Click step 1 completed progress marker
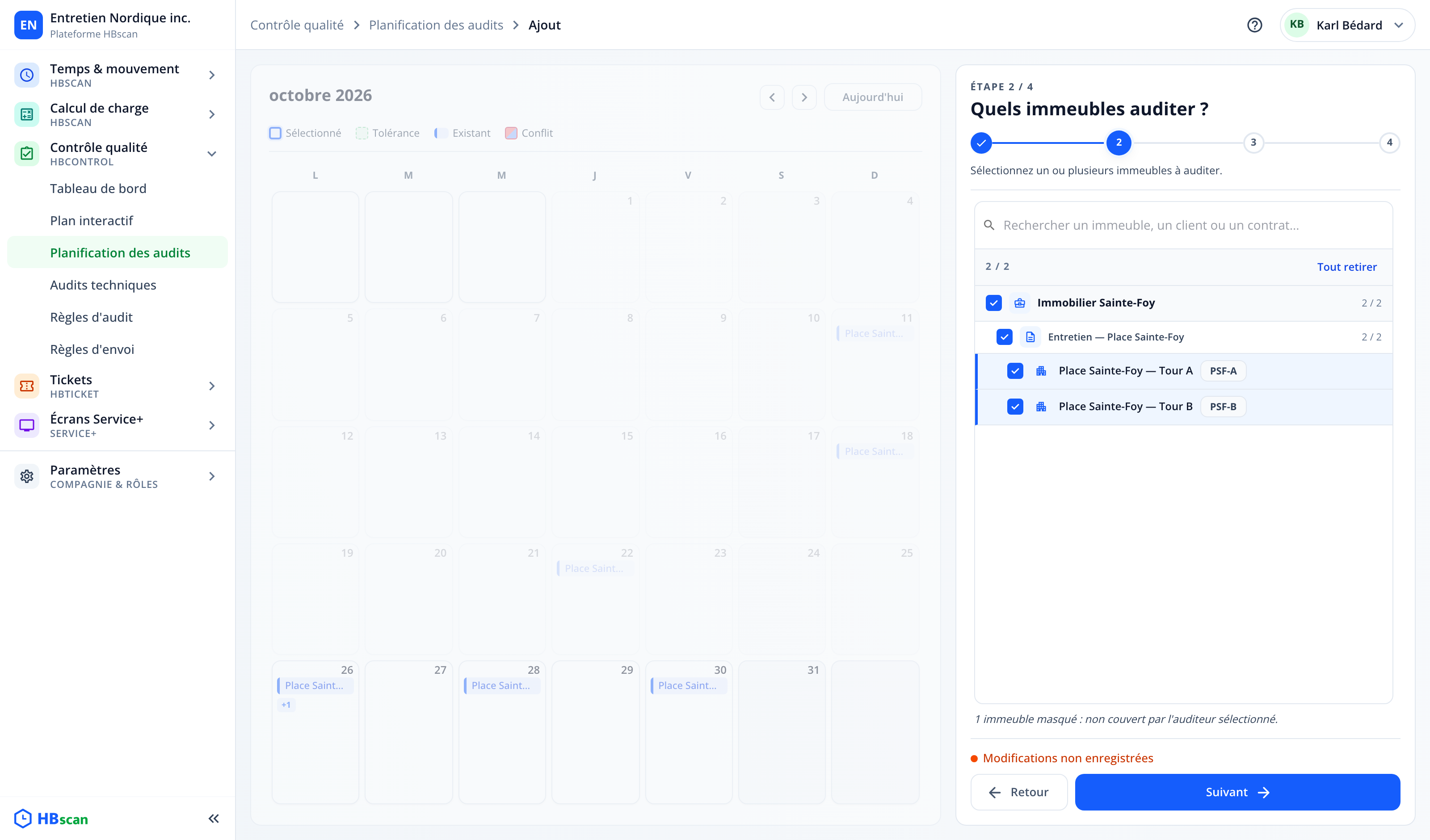Image resolution: width=1430 pixels, height=840 pixels. click(980, 143)
